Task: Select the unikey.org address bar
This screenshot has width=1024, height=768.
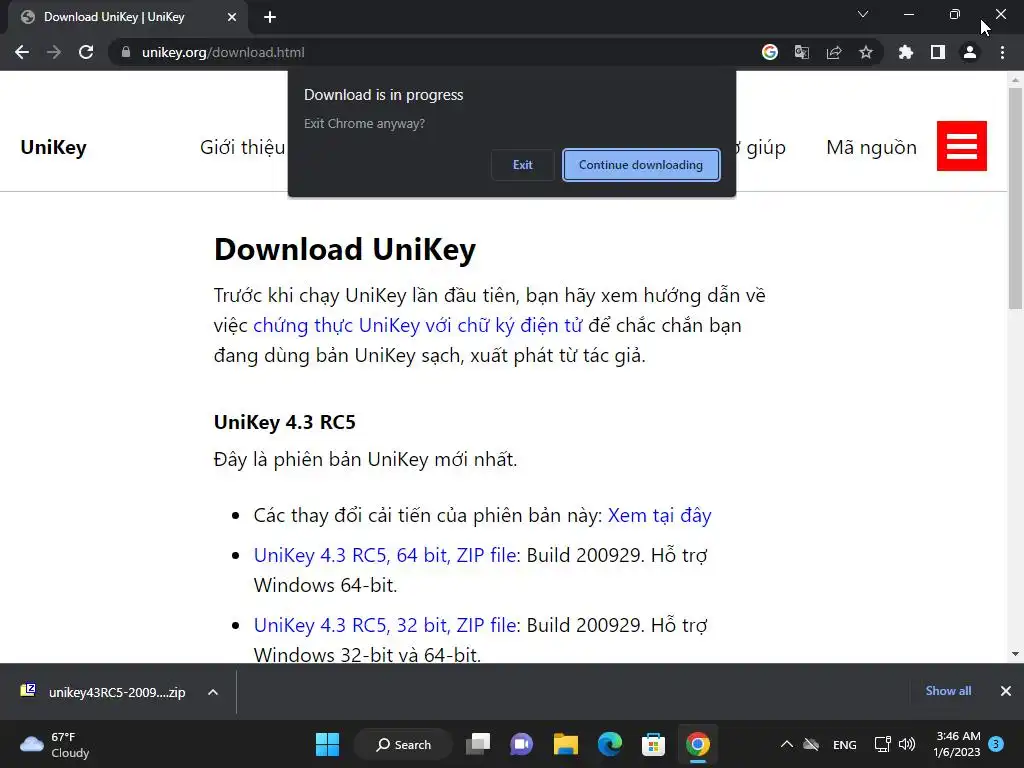Action: click(431, 52)
